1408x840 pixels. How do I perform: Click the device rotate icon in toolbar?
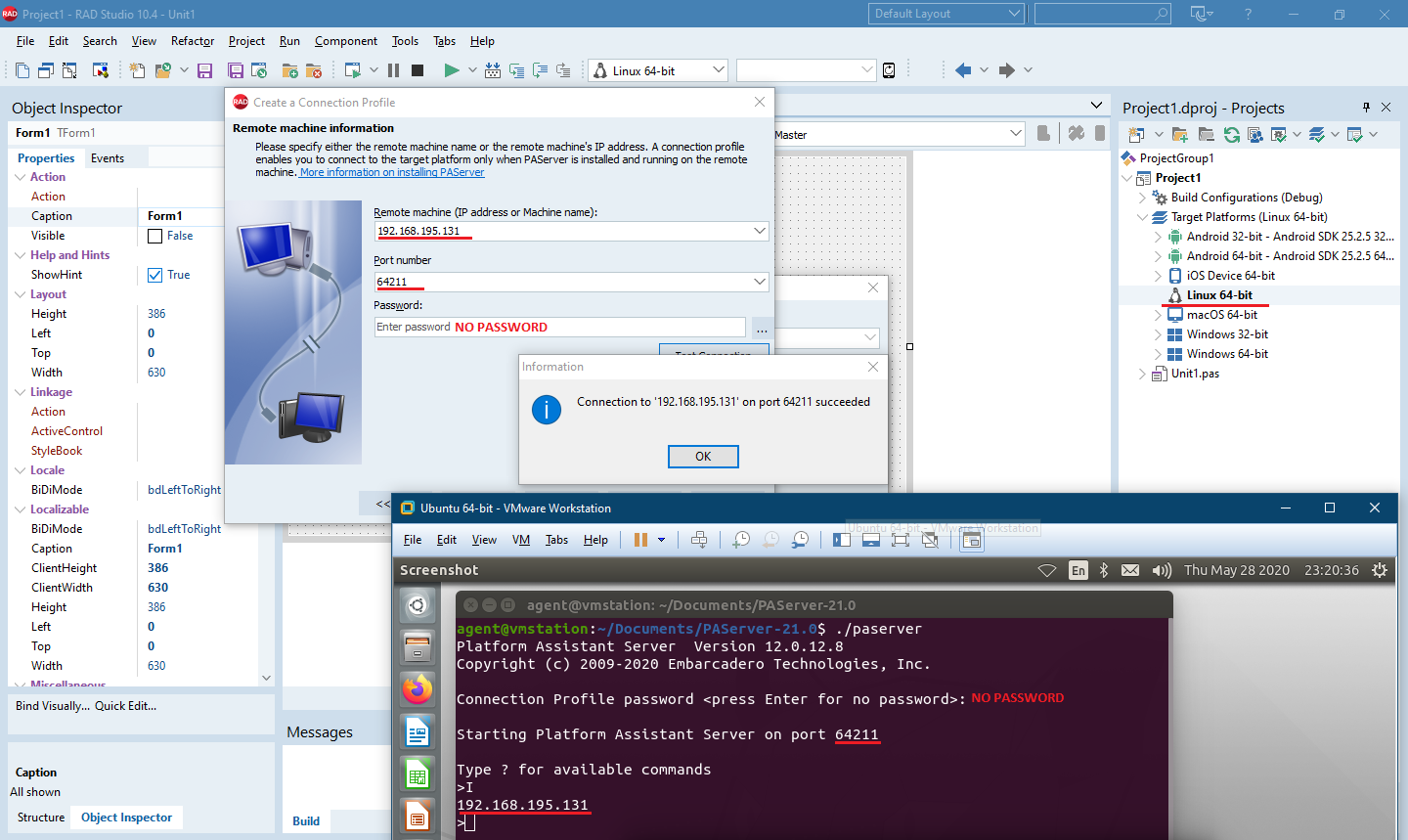pyautogui.click(x=889, y=70)
